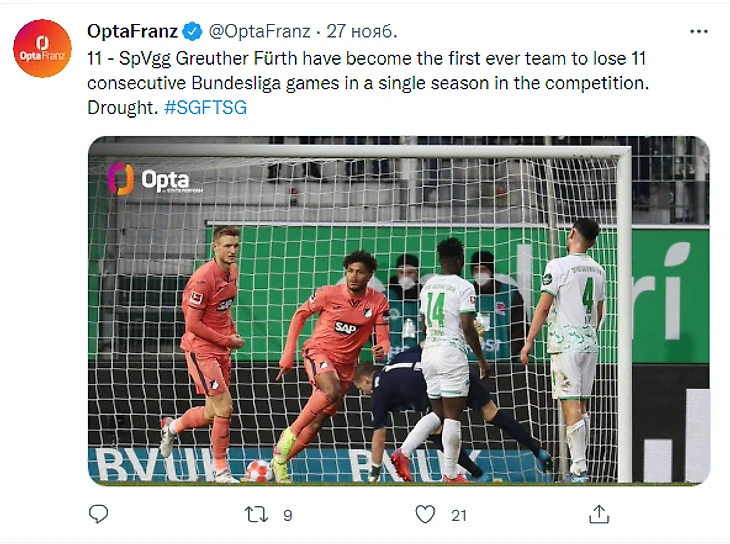Click the OptaFranz profile avatar

[42, 48]
